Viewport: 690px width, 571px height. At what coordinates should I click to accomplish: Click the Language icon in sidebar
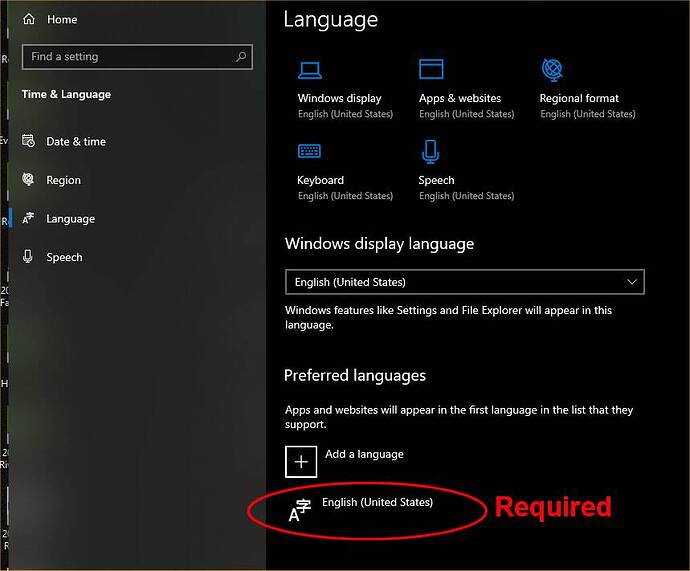pyautogui.click(x=28, y=218)
